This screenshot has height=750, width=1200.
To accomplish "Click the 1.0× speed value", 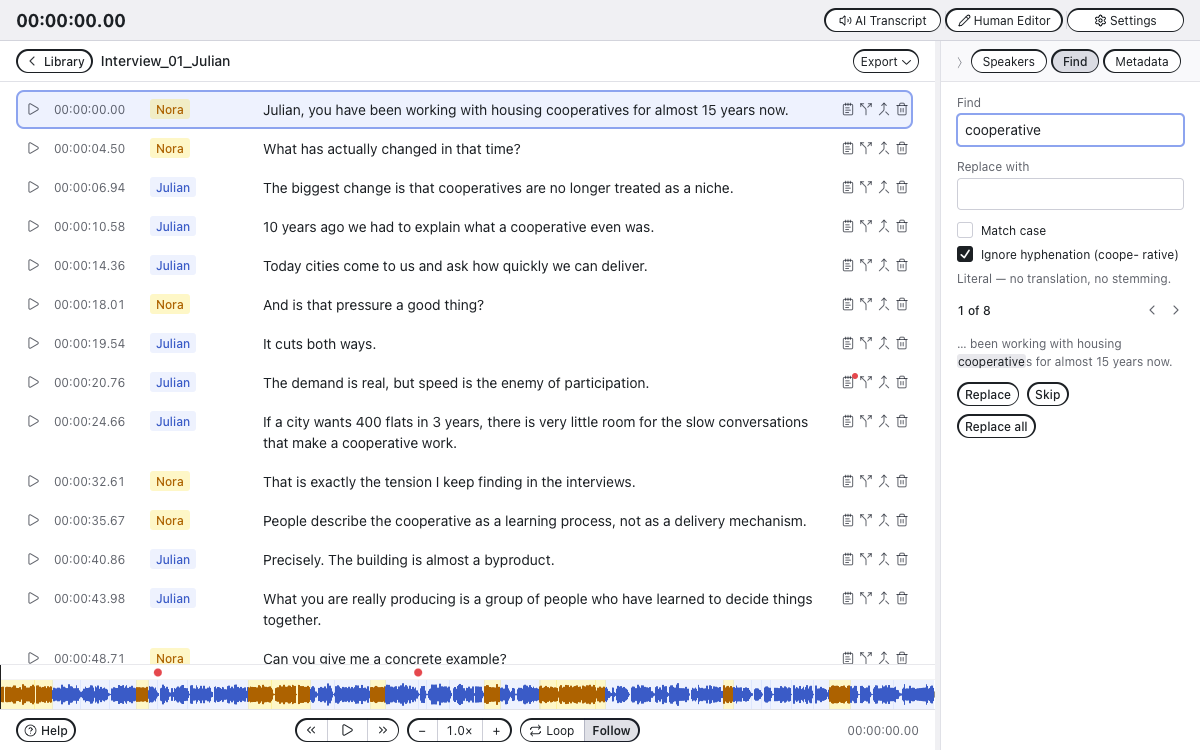I will point(459,730).
